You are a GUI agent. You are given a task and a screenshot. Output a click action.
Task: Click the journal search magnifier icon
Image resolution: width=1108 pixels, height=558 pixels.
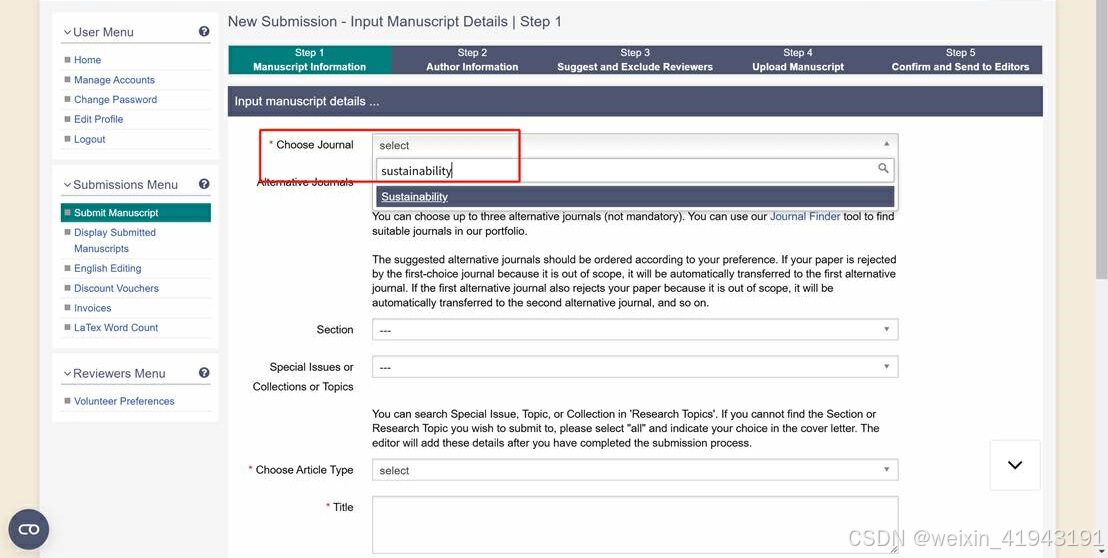tap(883, 169)
